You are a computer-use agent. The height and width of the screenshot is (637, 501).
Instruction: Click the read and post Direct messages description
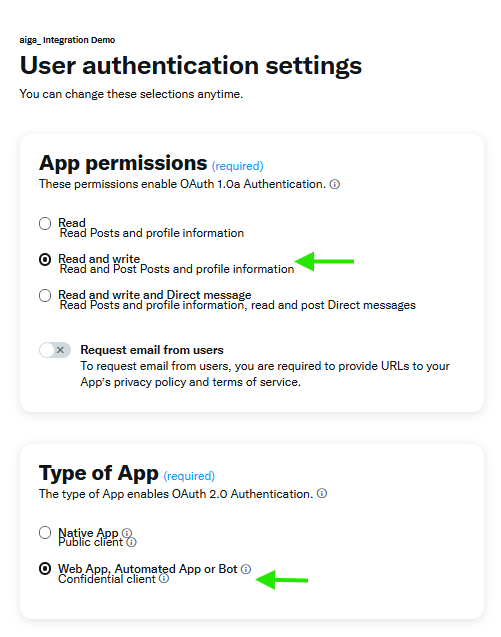(333, 305)
